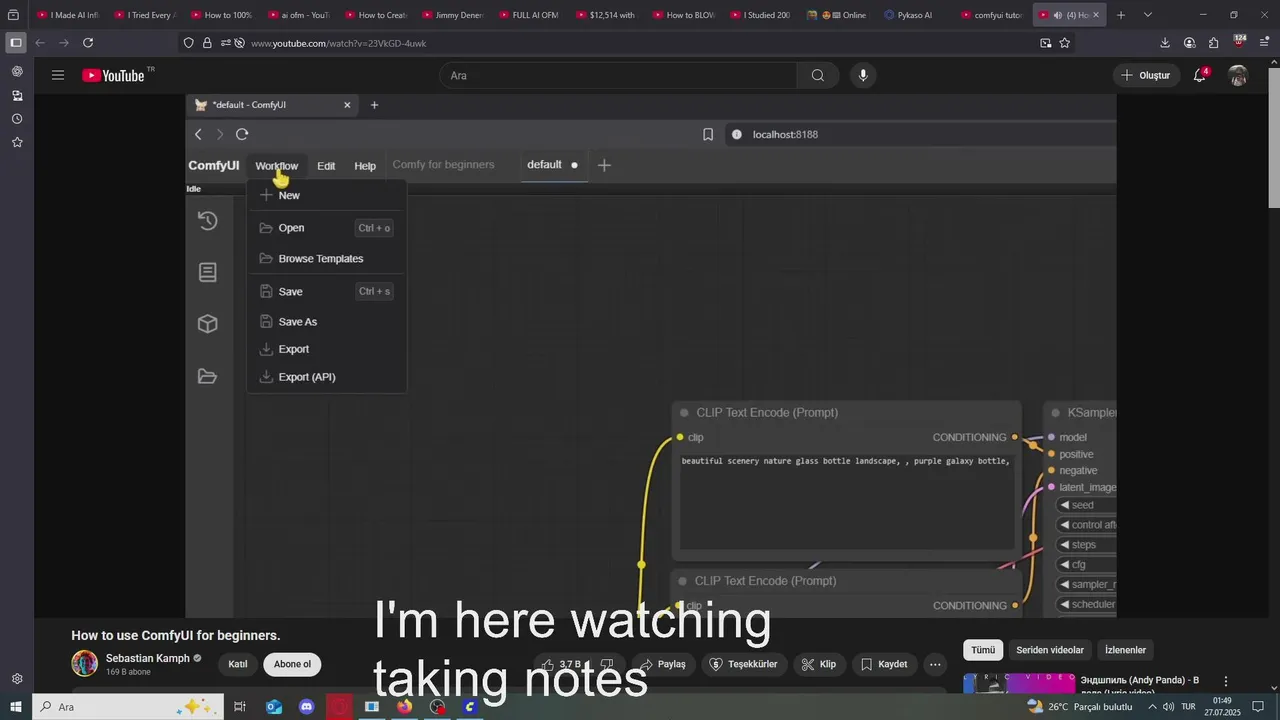The height and width of the screenshot is (720, 1280).
Task: Start voice search with the microphone icon
Action: 863,75
